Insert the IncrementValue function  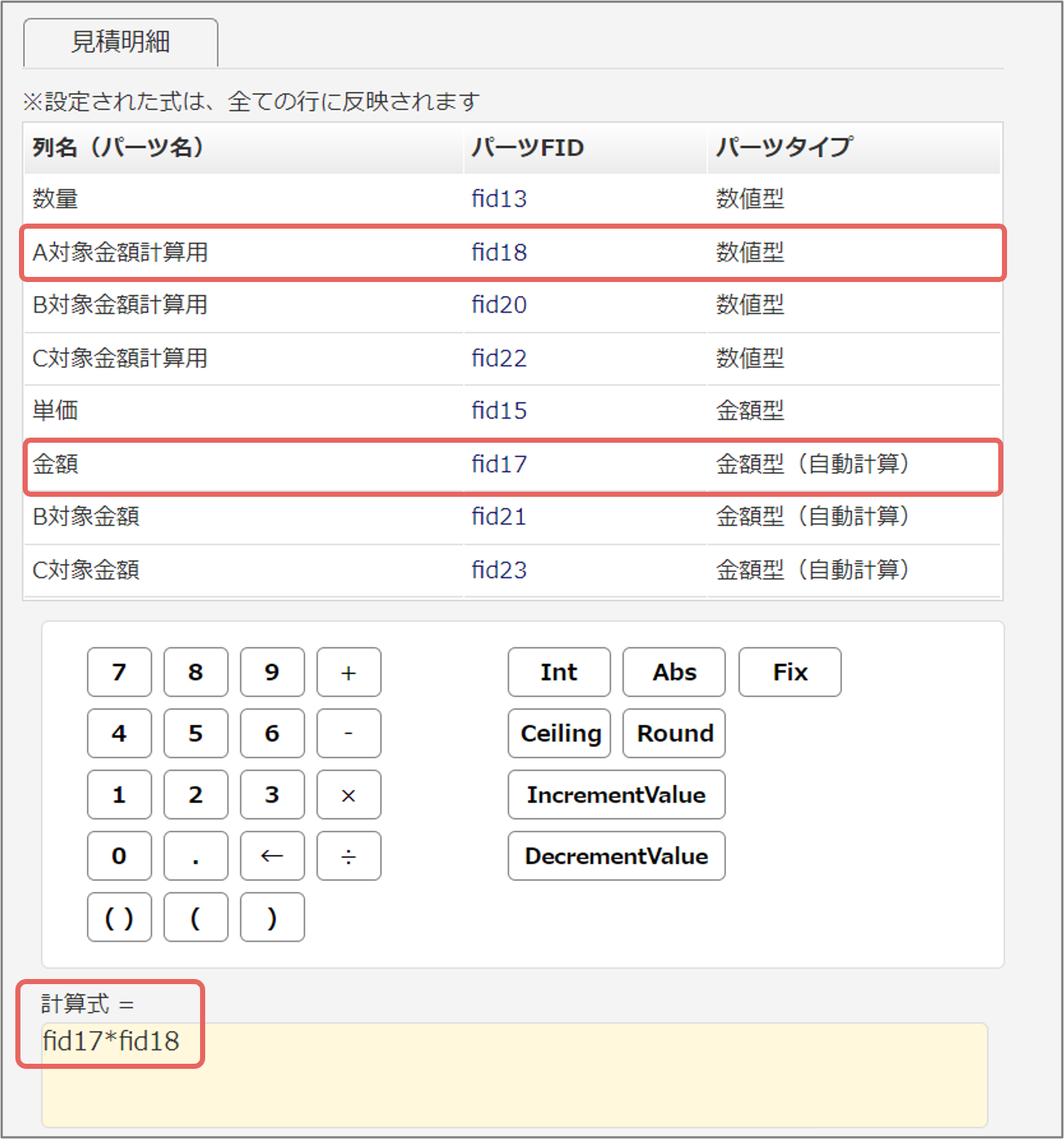(x=617, y=795)
